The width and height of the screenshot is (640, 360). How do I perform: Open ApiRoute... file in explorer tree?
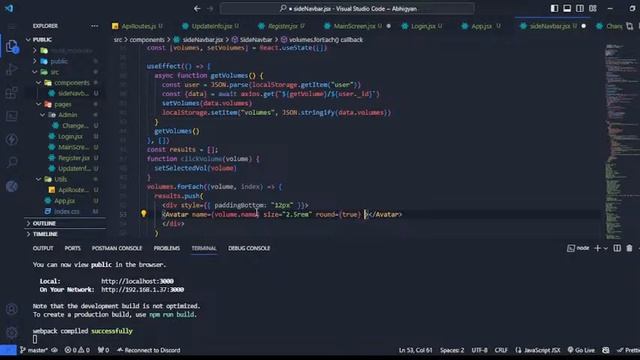click(x=73, y=190)
